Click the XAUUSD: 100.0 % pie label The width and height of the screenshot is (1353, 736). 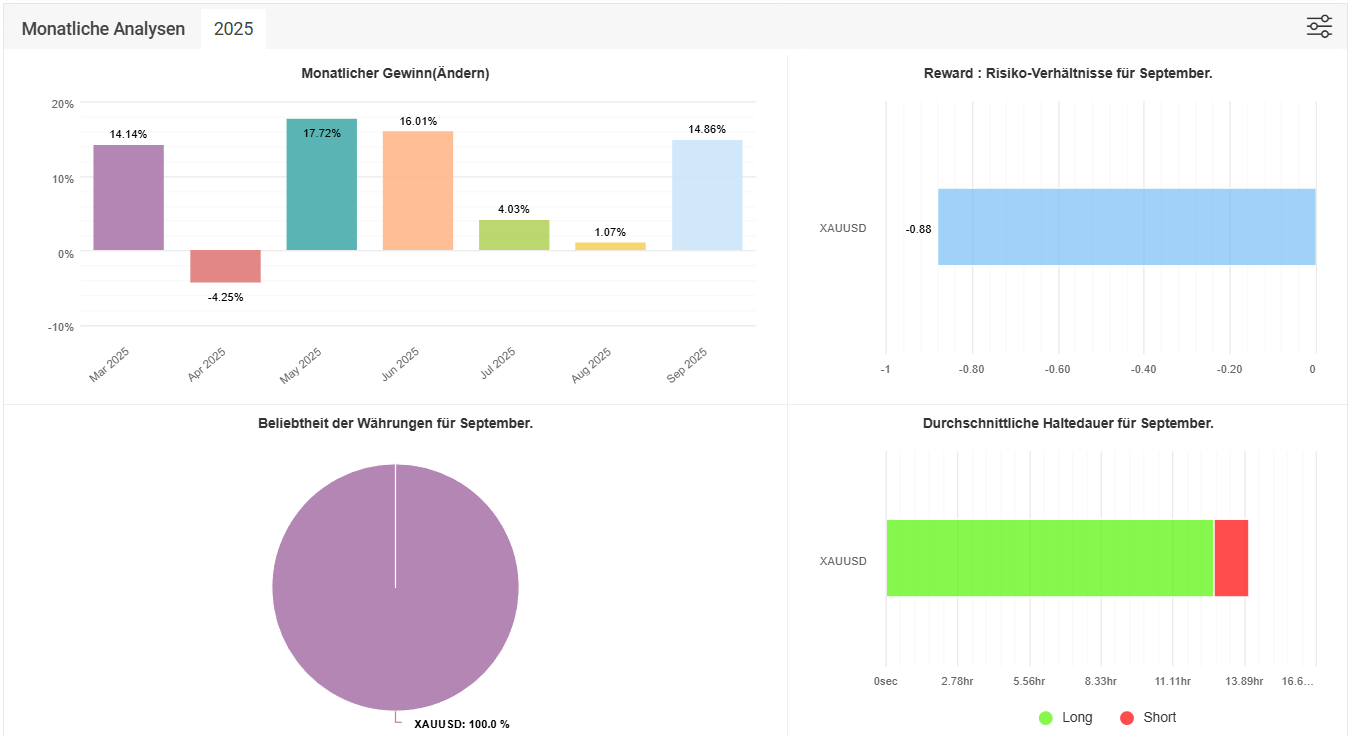(461, 724)
